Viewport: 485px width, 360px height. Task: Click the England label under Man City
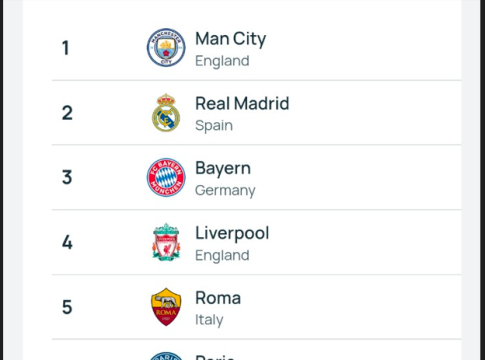(x=222, y=61)
